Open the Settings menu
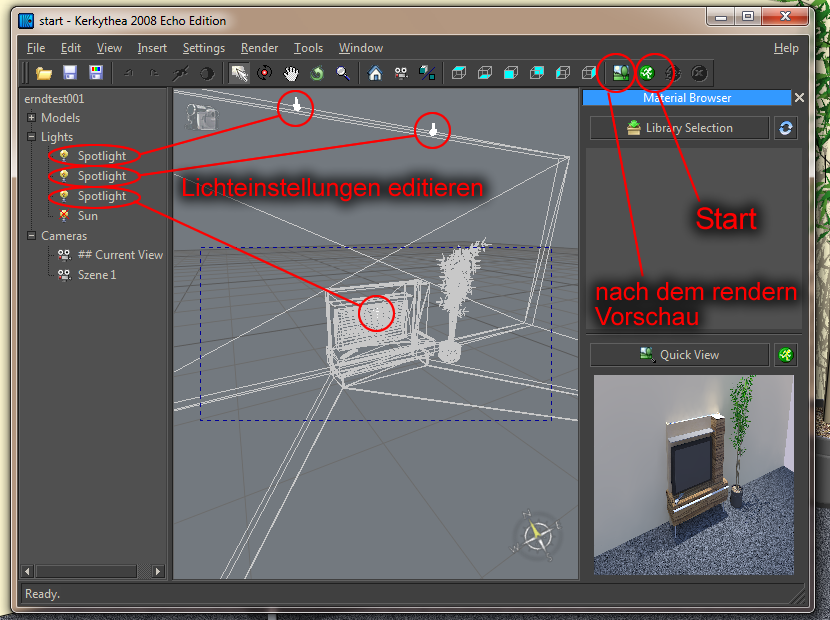Viewport: 830px width, 620px height. point(204,48)
